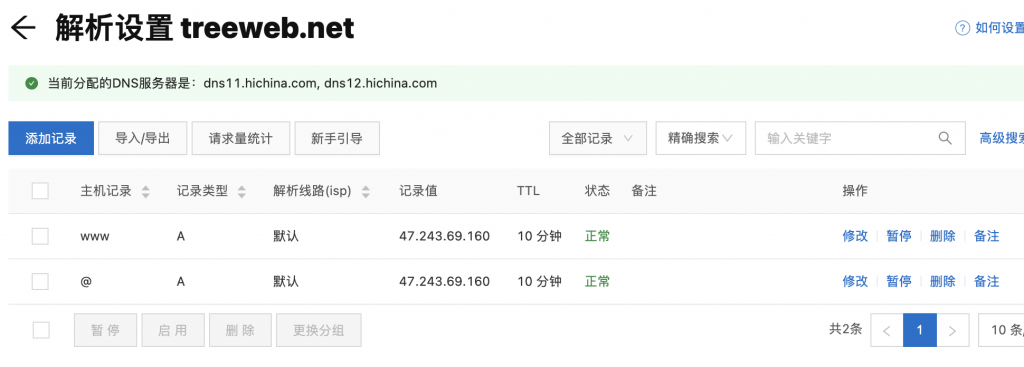1024x367 pixels.
Task: Go to next page arrow
Action: click(x=952, y=330)
